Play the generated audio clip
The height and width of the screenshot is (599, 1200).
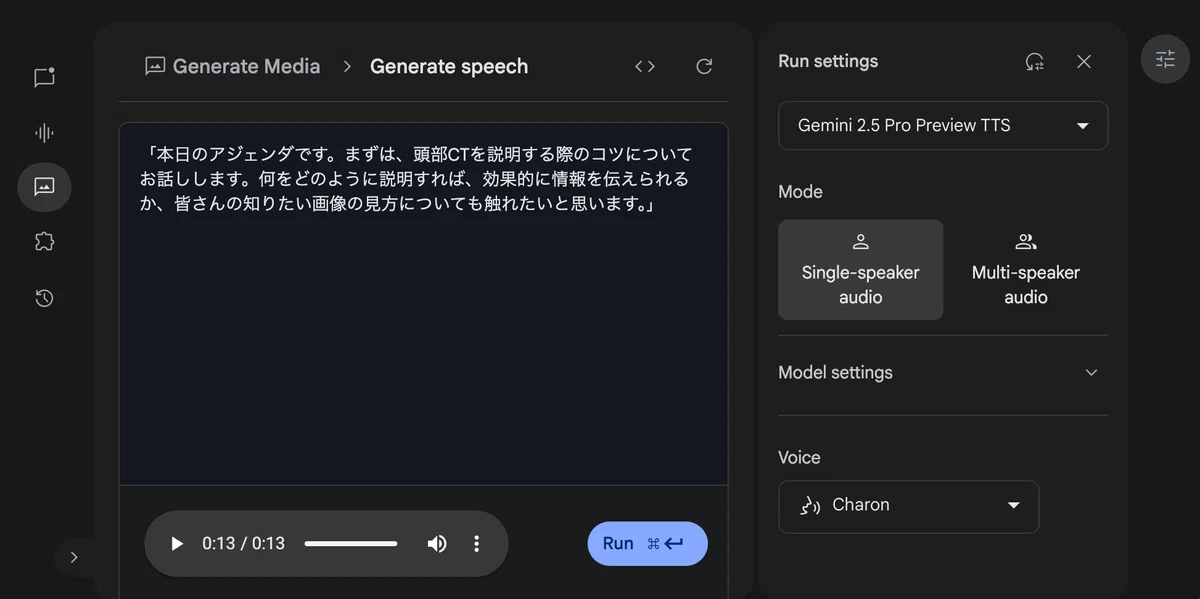pyautogui.click(x=177, y=544)
